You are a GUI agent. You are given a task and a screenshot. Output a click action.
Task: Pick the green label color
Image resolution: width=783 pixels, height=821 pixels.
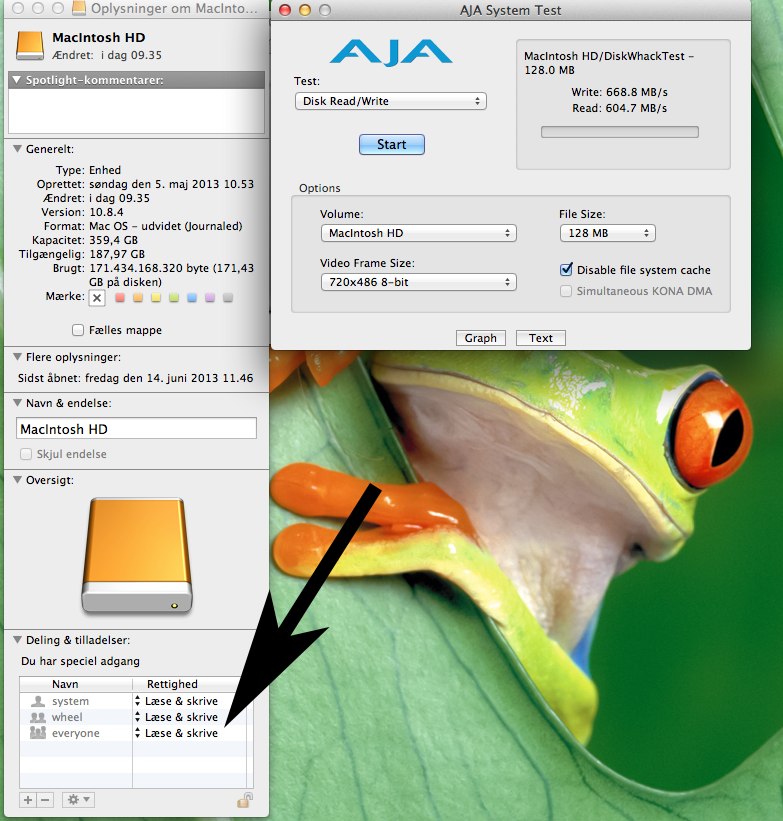tap(174, 298)
